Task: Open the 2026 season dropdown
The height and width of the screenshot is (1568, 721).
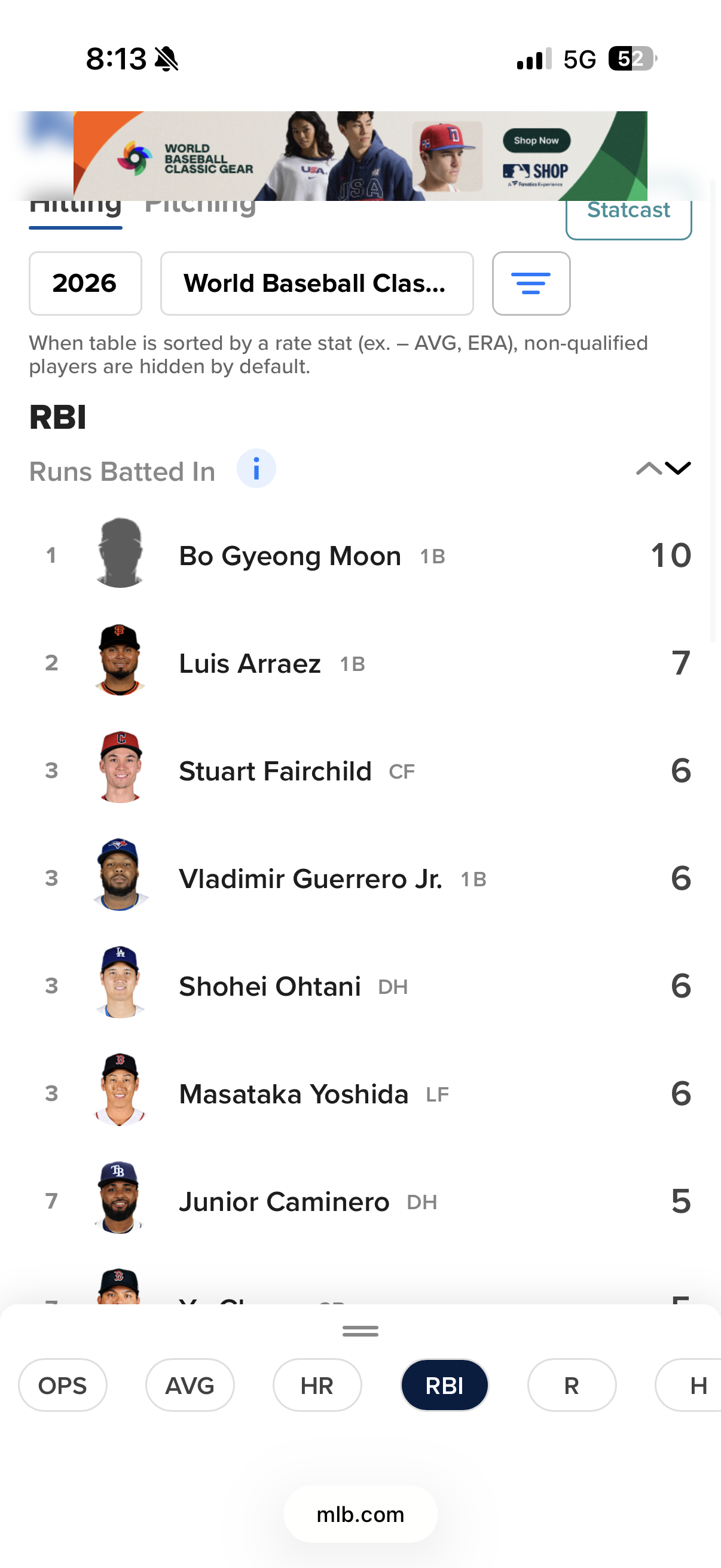Action: [85, 283]
